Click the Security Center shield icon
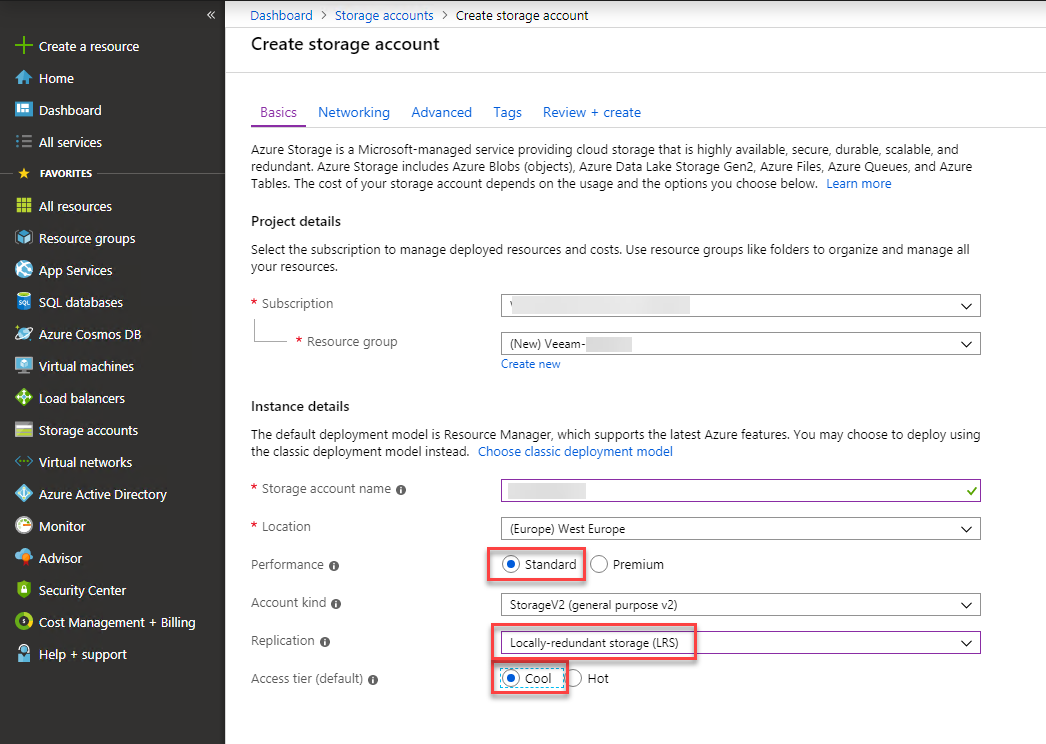Screen dimensions: 1046x744 [23, 590]
